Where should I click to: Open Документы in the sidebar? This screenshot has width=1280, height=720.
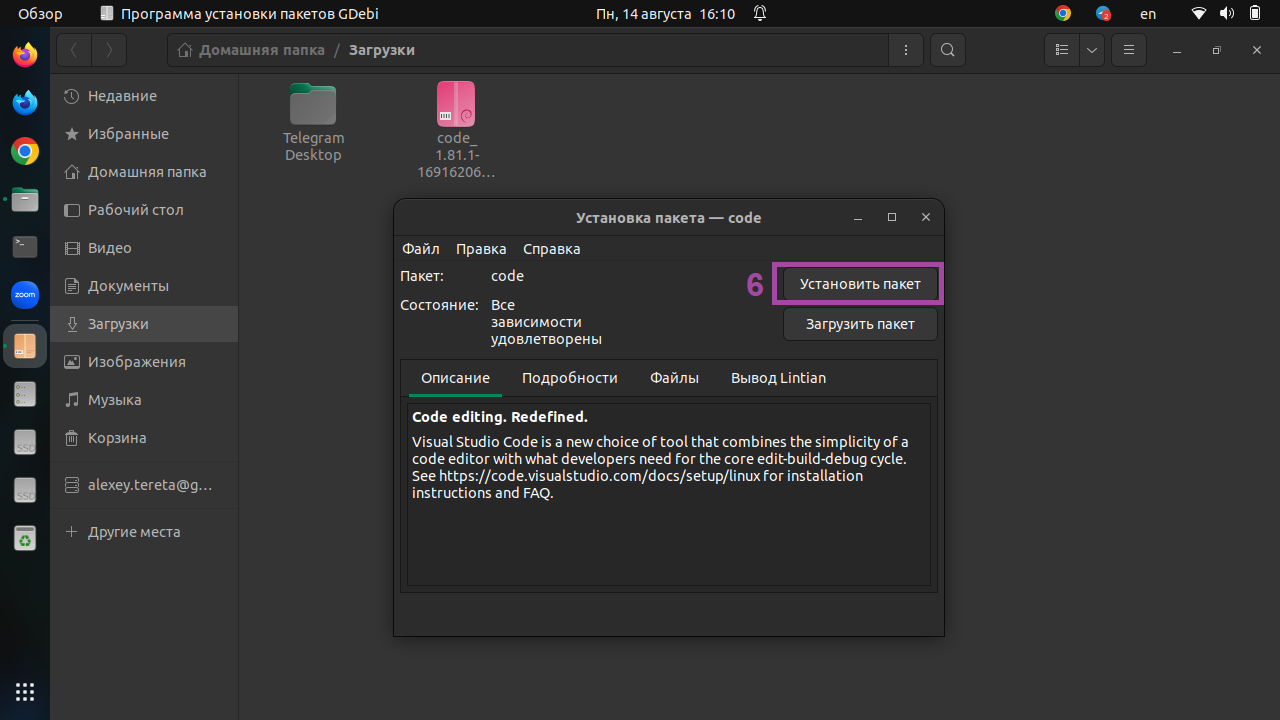(144, 286)
